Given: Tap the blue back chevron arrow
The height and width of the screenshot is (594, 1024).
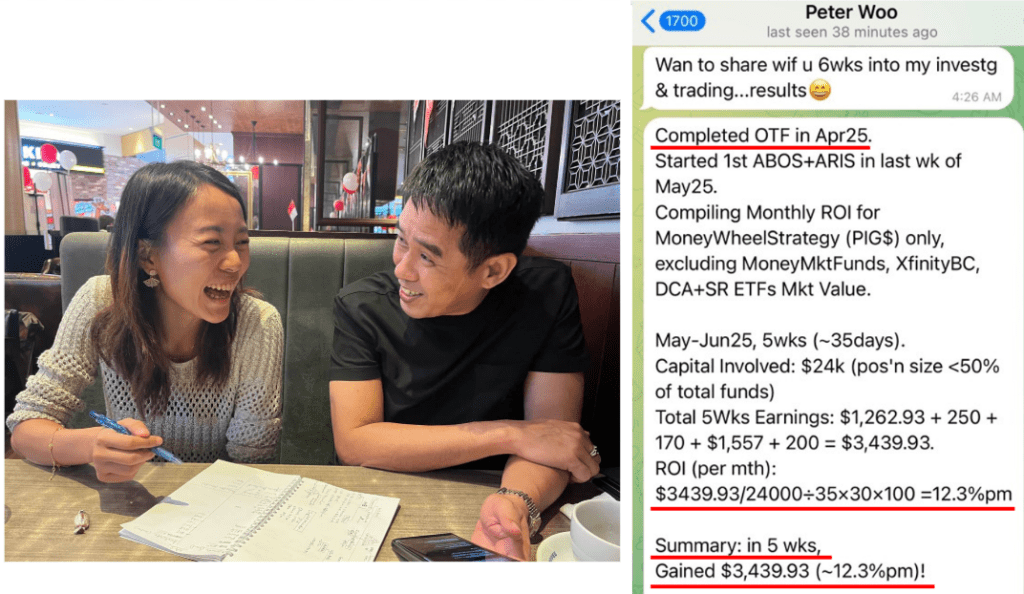Looking at the screenshot, I should (648, 21).
